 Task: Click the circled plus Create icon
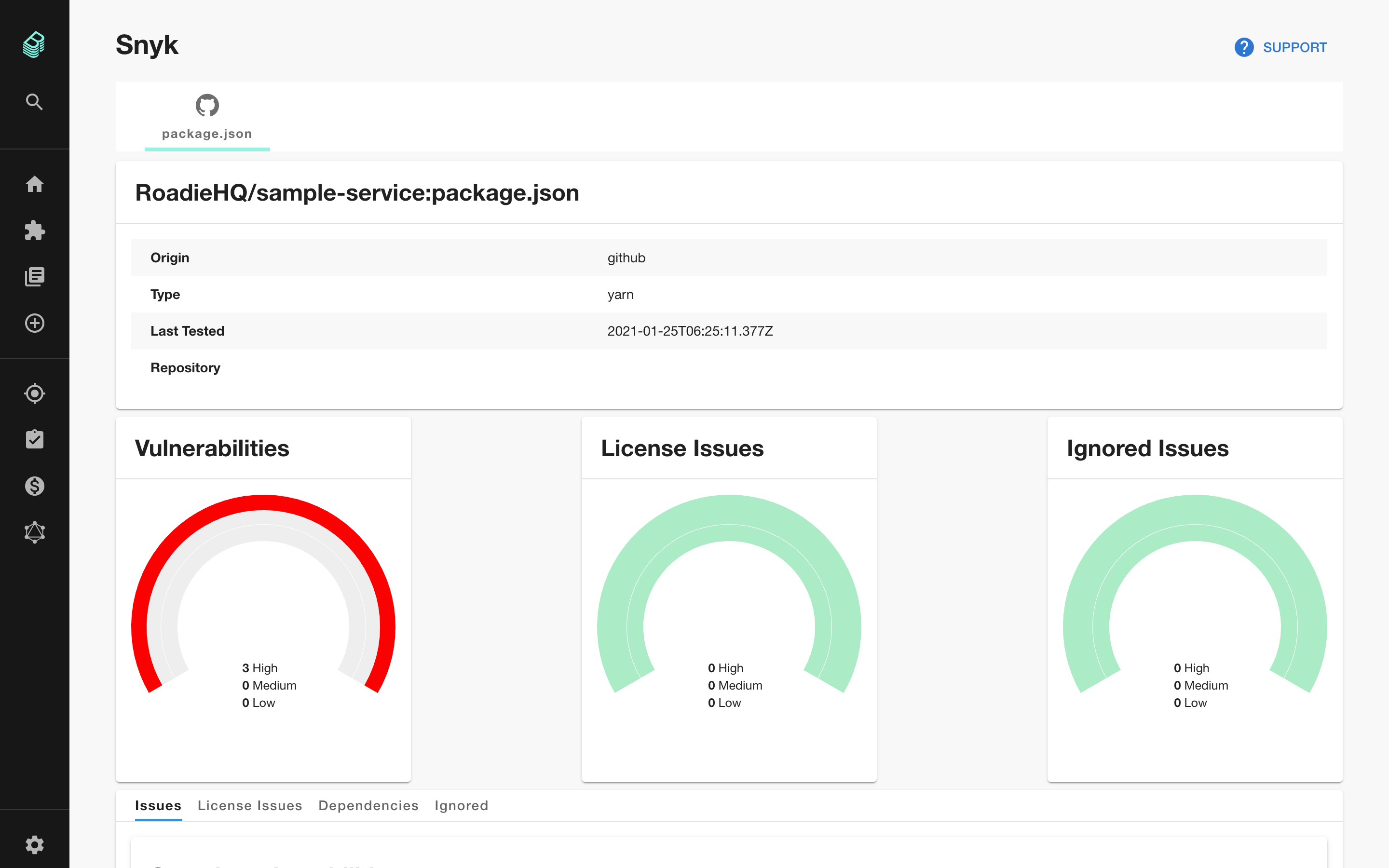click(x=34, y=323)
